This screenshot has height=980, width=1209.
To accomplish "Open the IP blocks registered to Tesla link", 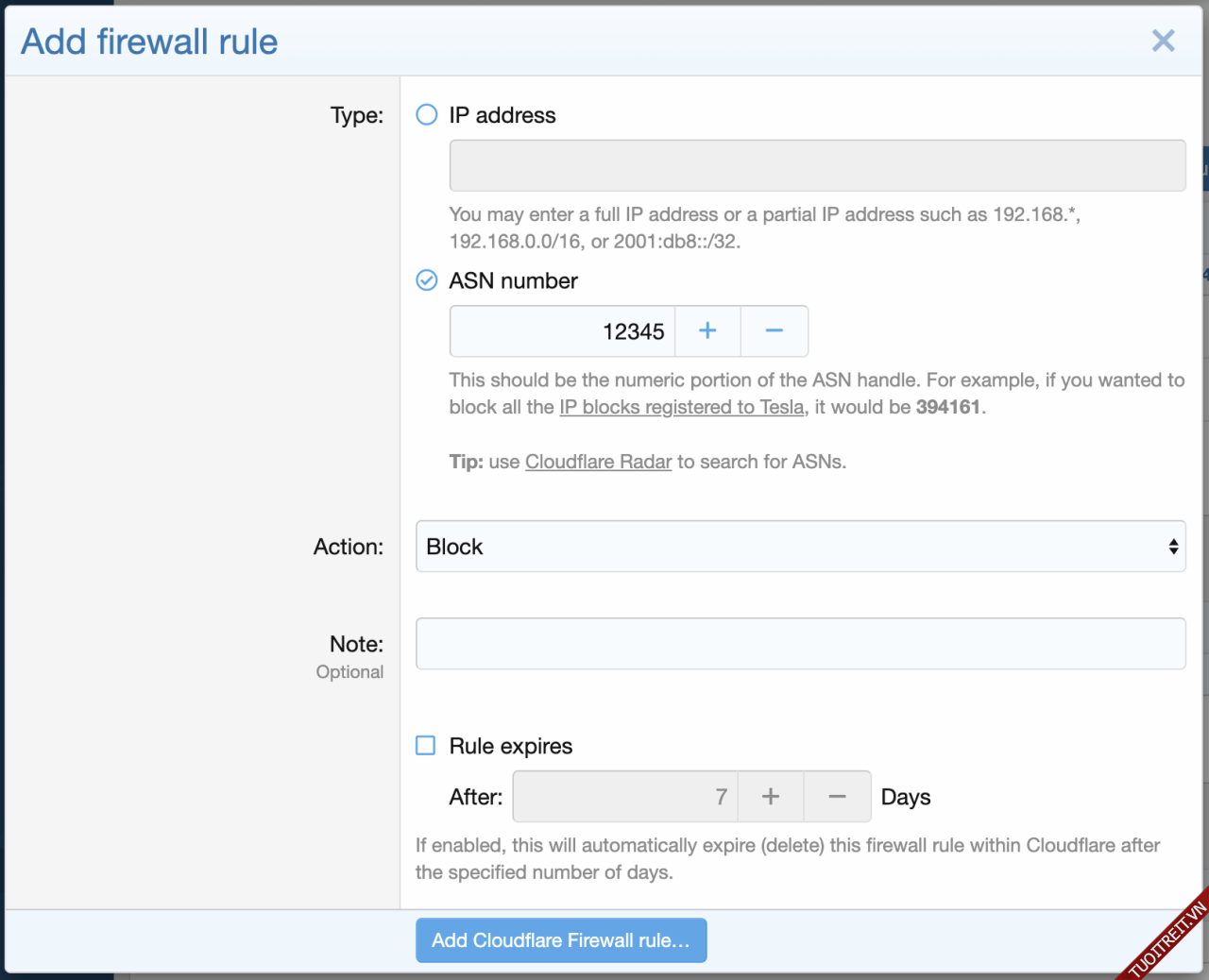I will [x=681, y=407].
